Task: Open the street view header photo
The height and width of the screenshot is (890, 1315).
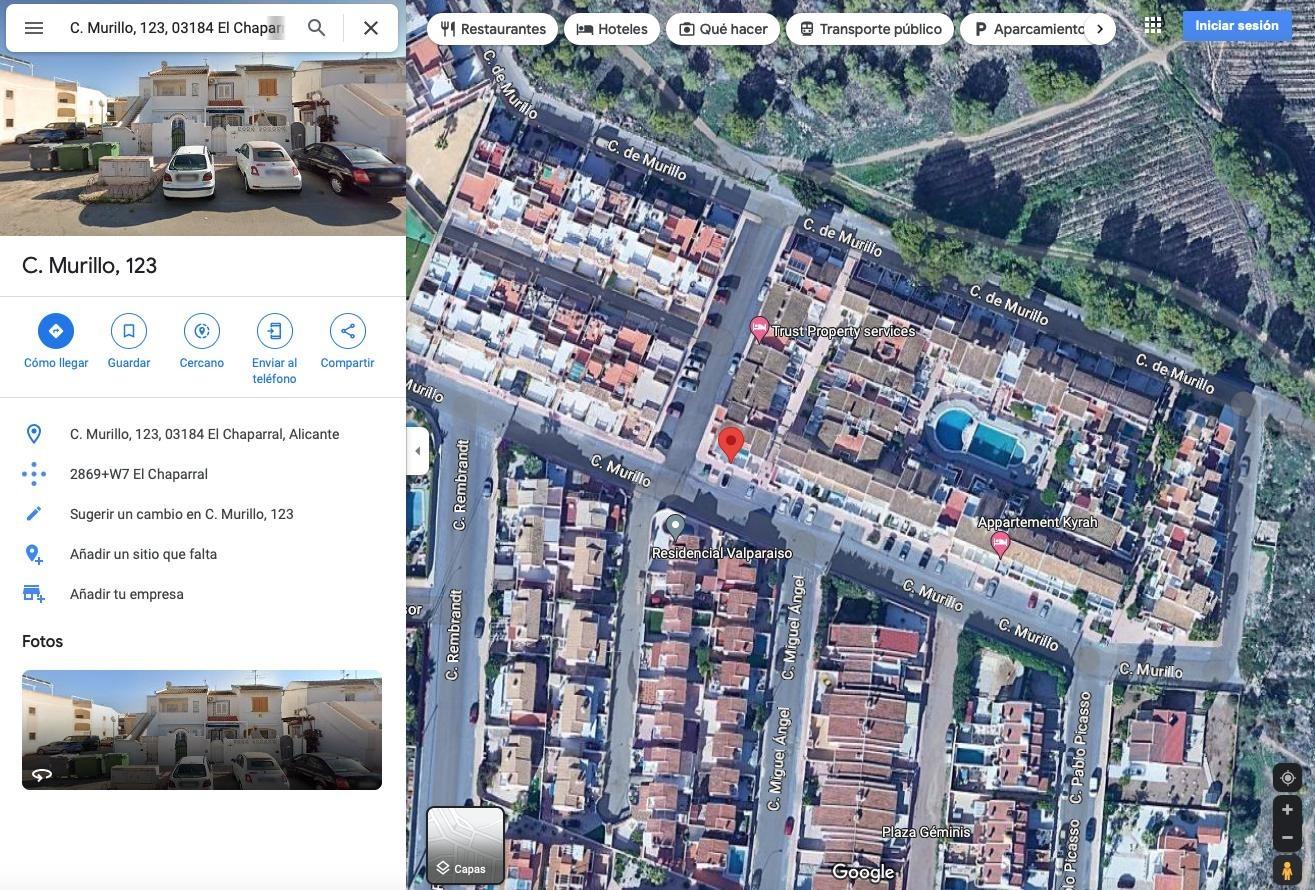Action: click(203, 145)
